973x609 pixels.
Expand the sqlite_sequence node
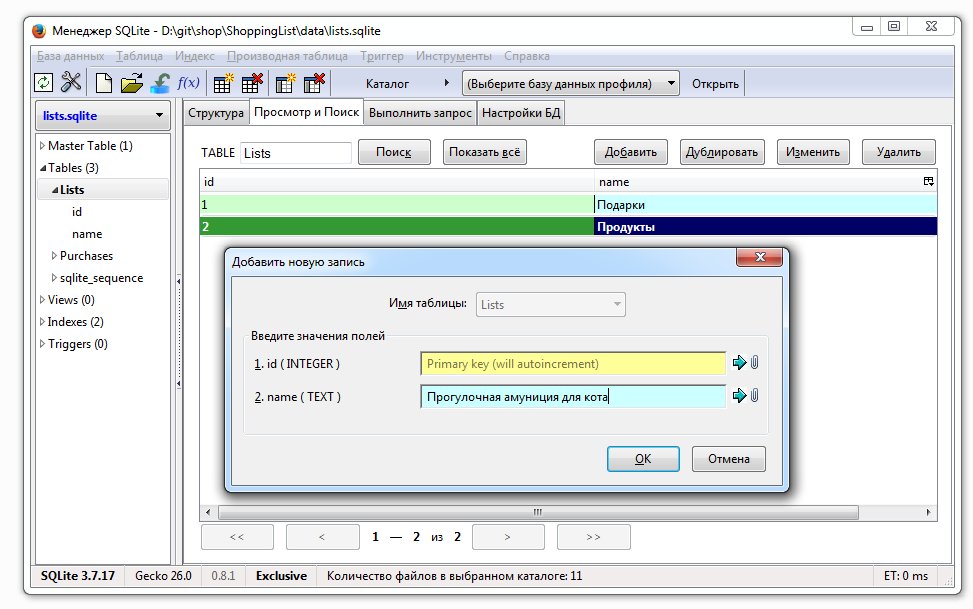(54, 277)
